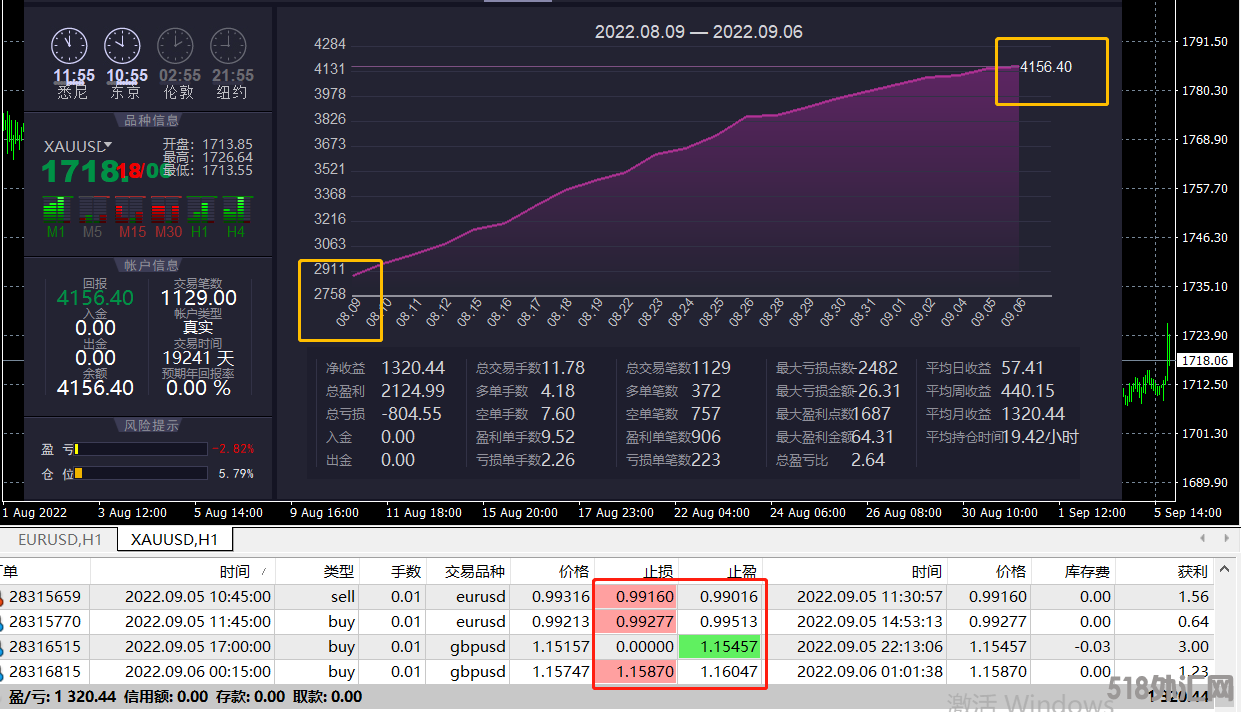Click the green 1.15457 take-profit cell
Viewport: 1241px width, 712px height.
tap(719, 647)
